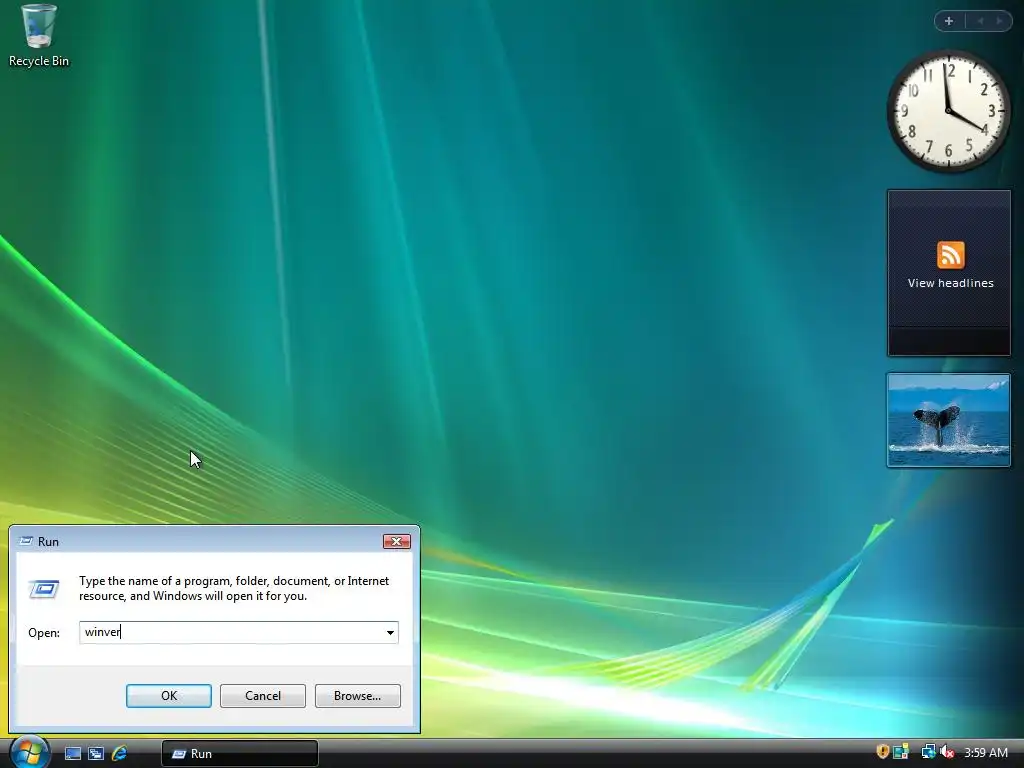Open the network connection tray icon

928,752
